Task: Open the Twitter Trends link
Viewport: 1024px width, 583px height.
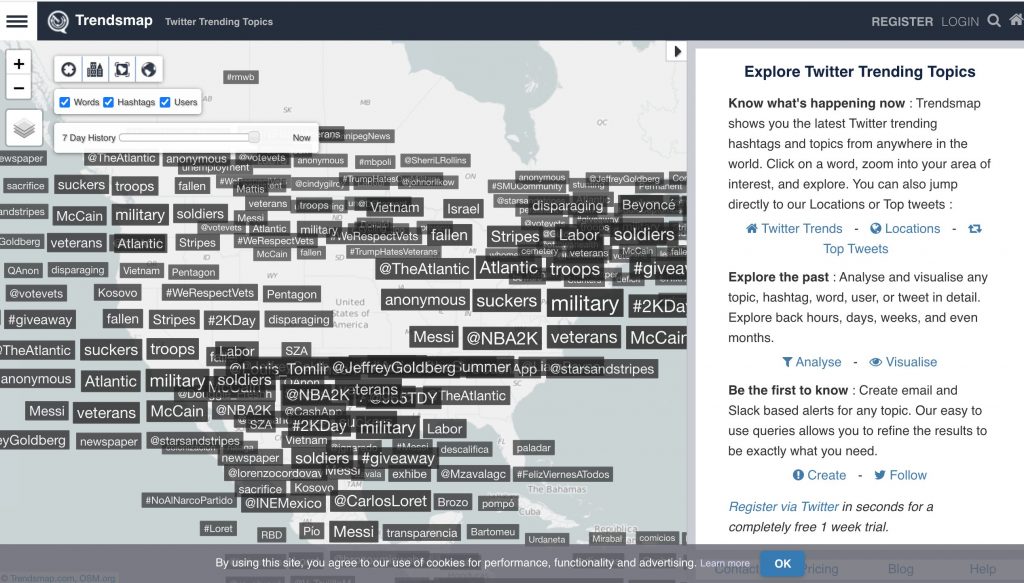Action: click(x=794, y=228)
